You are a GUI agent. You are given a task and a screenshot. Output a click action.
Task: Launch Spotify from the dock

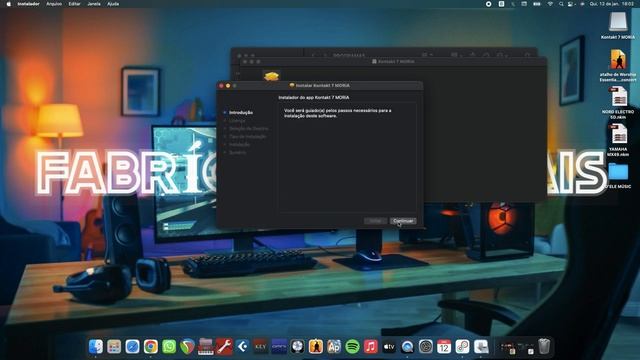click(x=352, y=347)
